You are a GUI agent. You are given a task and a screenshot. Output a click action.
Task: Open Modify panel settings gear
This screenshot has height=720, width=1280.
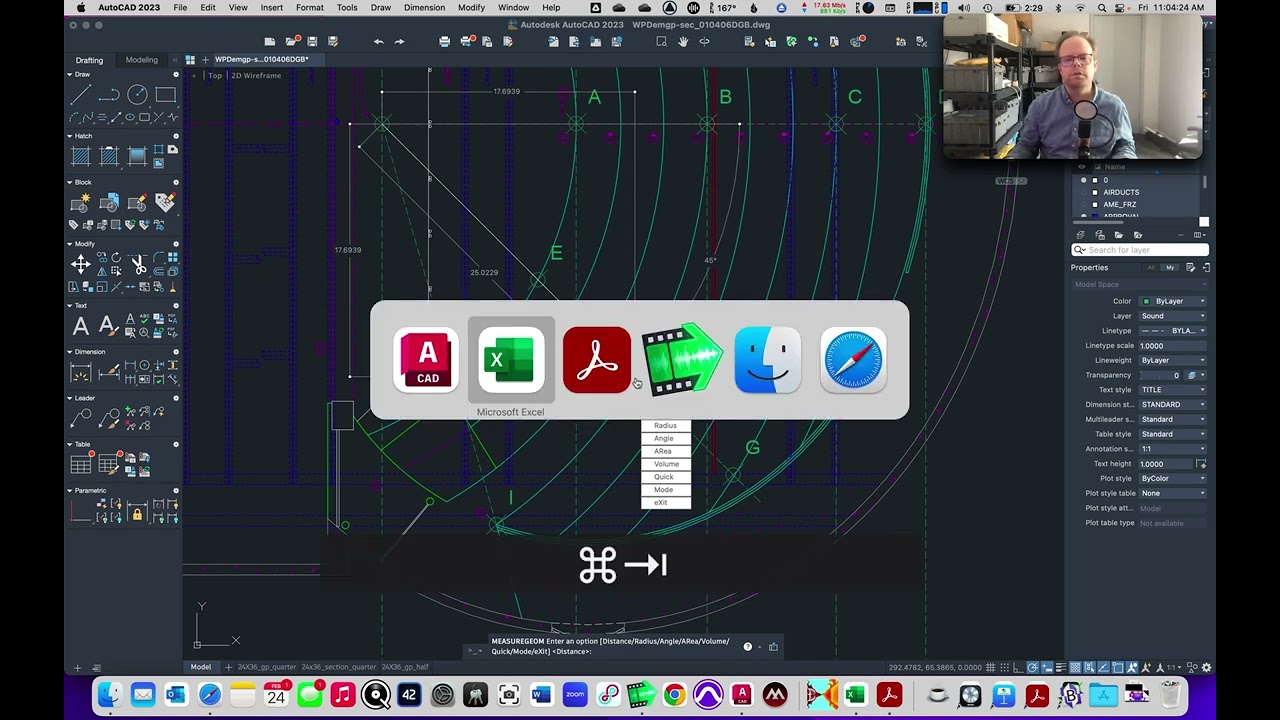coord(176,244)
